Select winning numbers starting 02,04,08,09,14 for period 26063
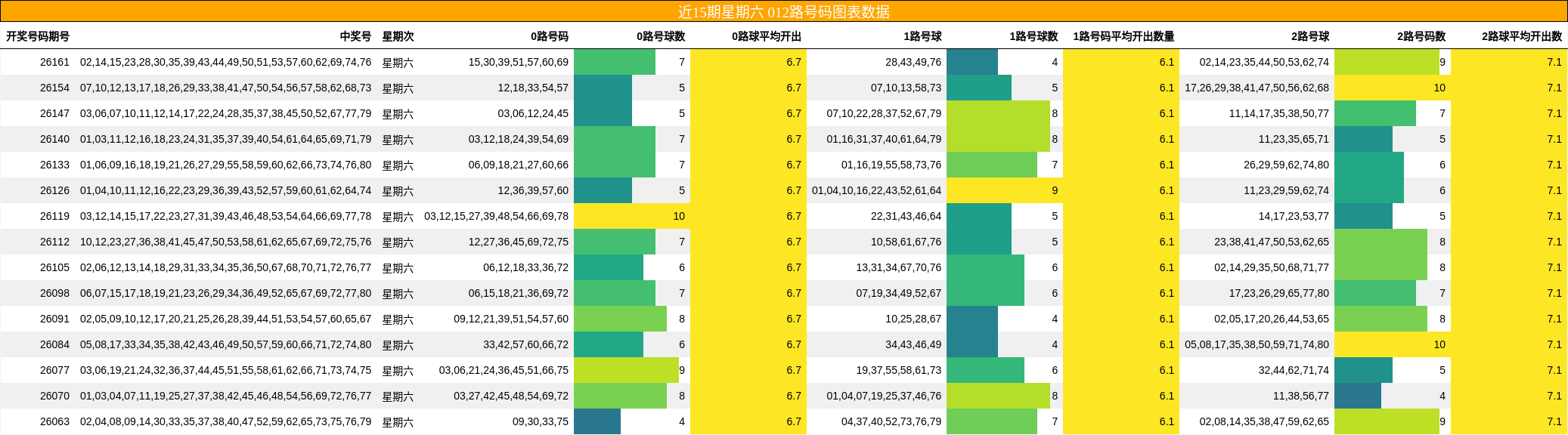This screenshot has width=1568, height=435. click(225, 421)
